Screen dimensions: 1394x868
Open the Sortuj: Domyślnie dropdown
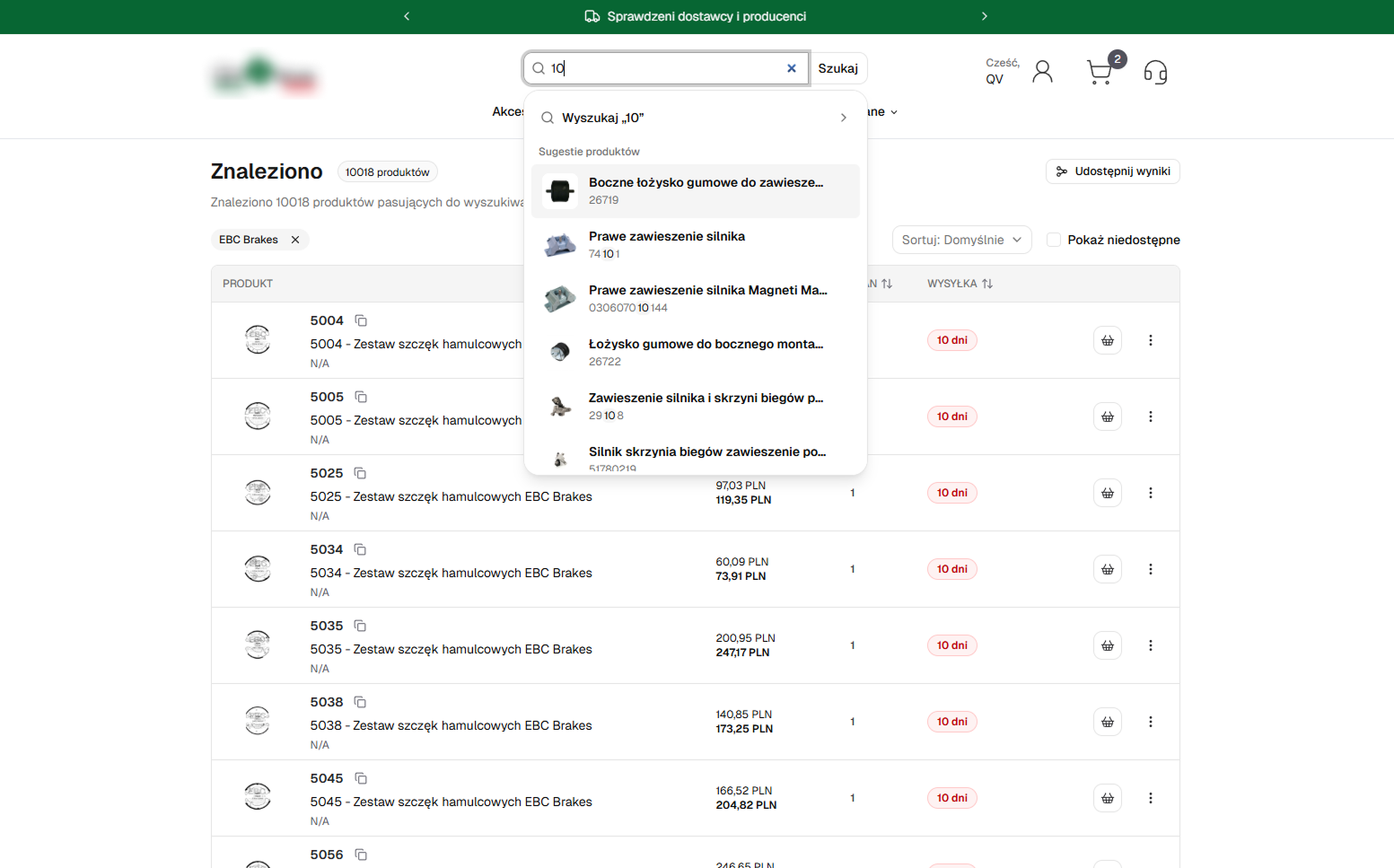pos(960,240)
